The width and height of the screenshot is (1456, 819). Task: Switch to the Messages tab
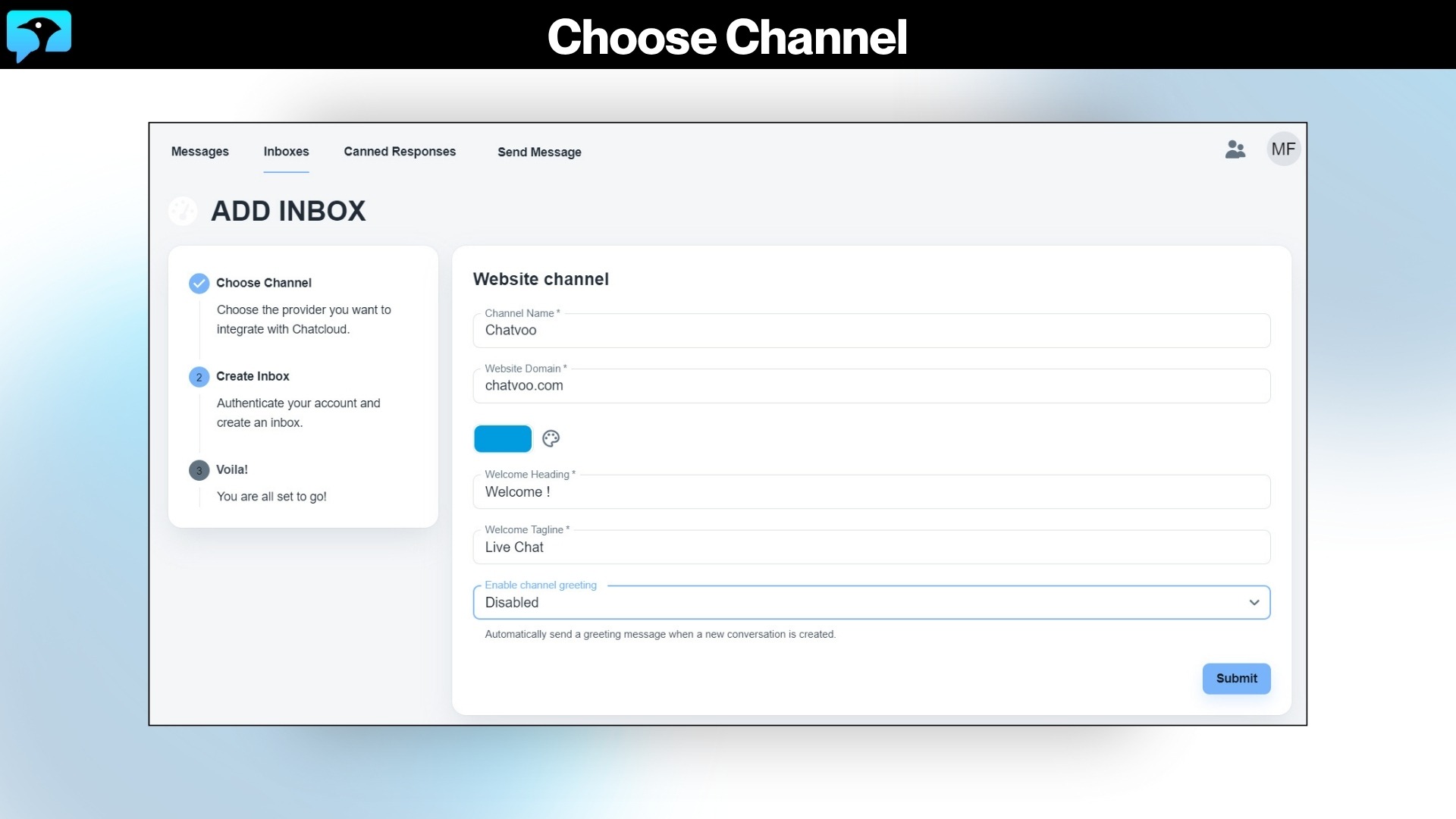199,152
